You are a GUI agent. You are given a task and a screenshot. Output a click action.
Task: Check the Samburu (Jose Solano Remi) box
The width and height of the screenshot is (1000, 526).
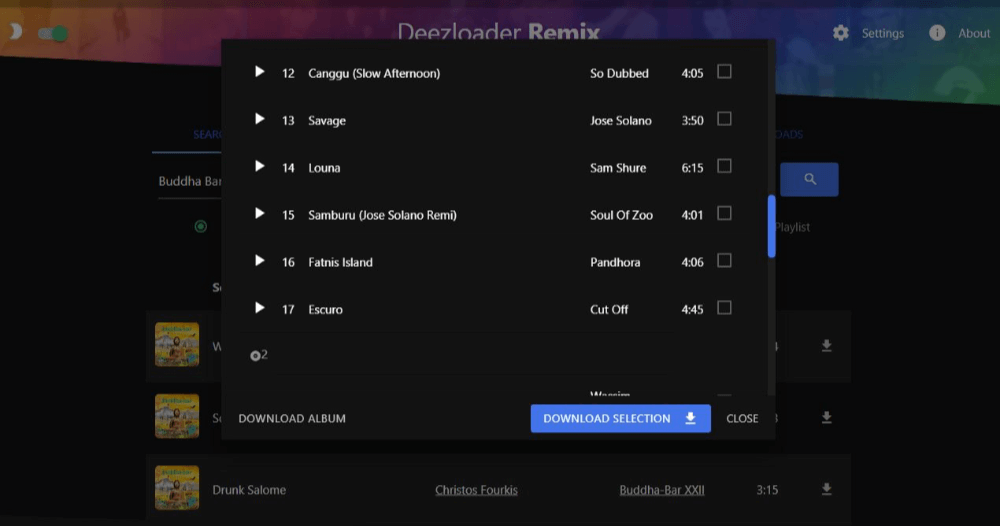coord(724,213)
